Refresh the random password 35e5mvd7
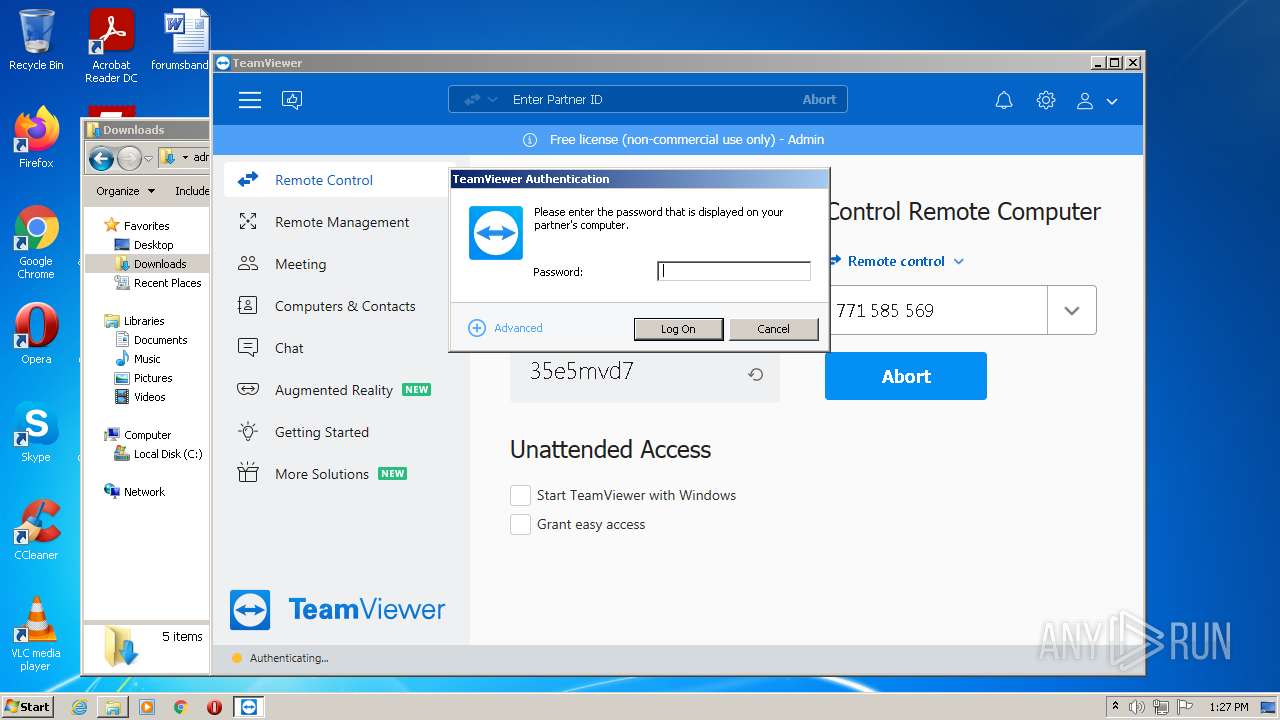 [756, 374]
